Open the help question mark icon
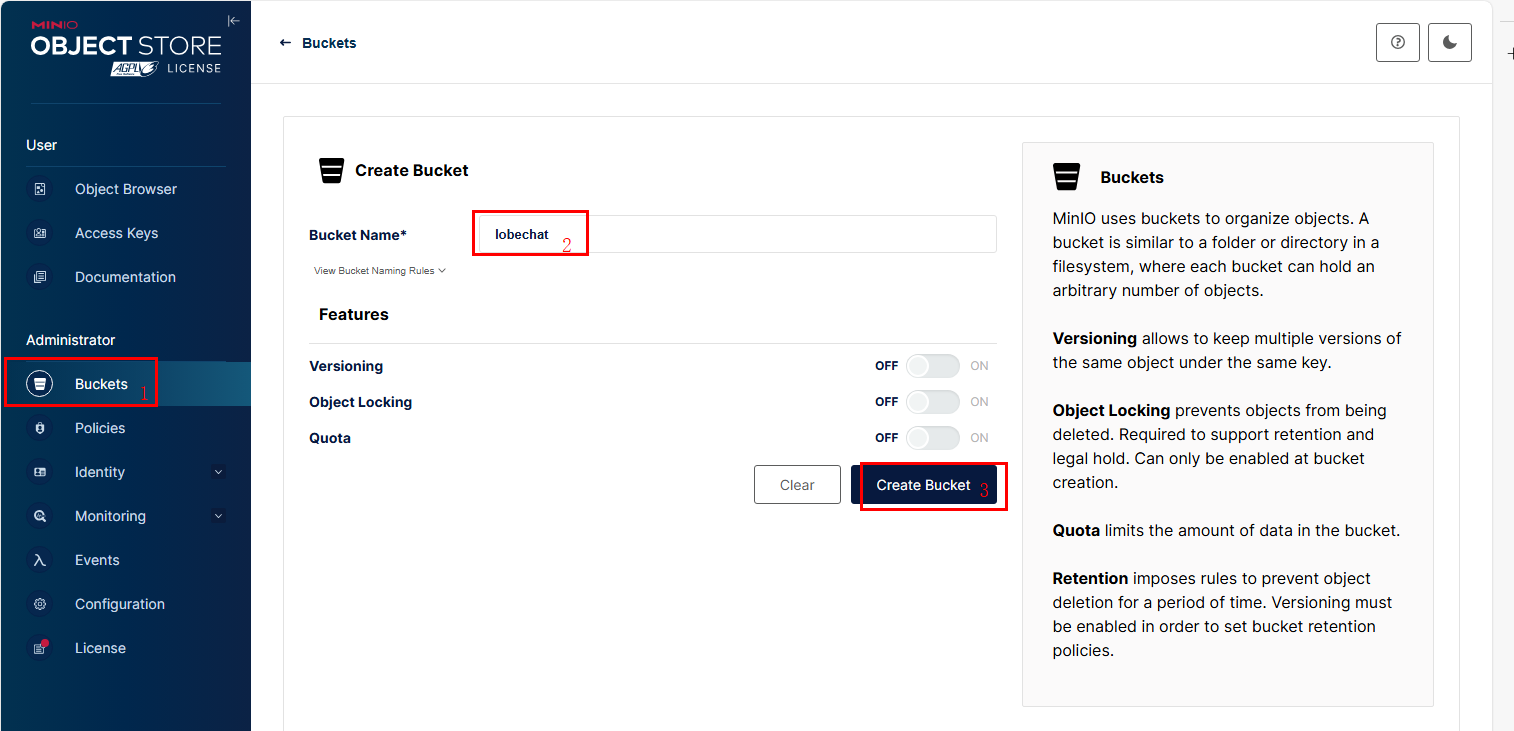Viewport: 1514px width, 731px height. coord(1398,43)
